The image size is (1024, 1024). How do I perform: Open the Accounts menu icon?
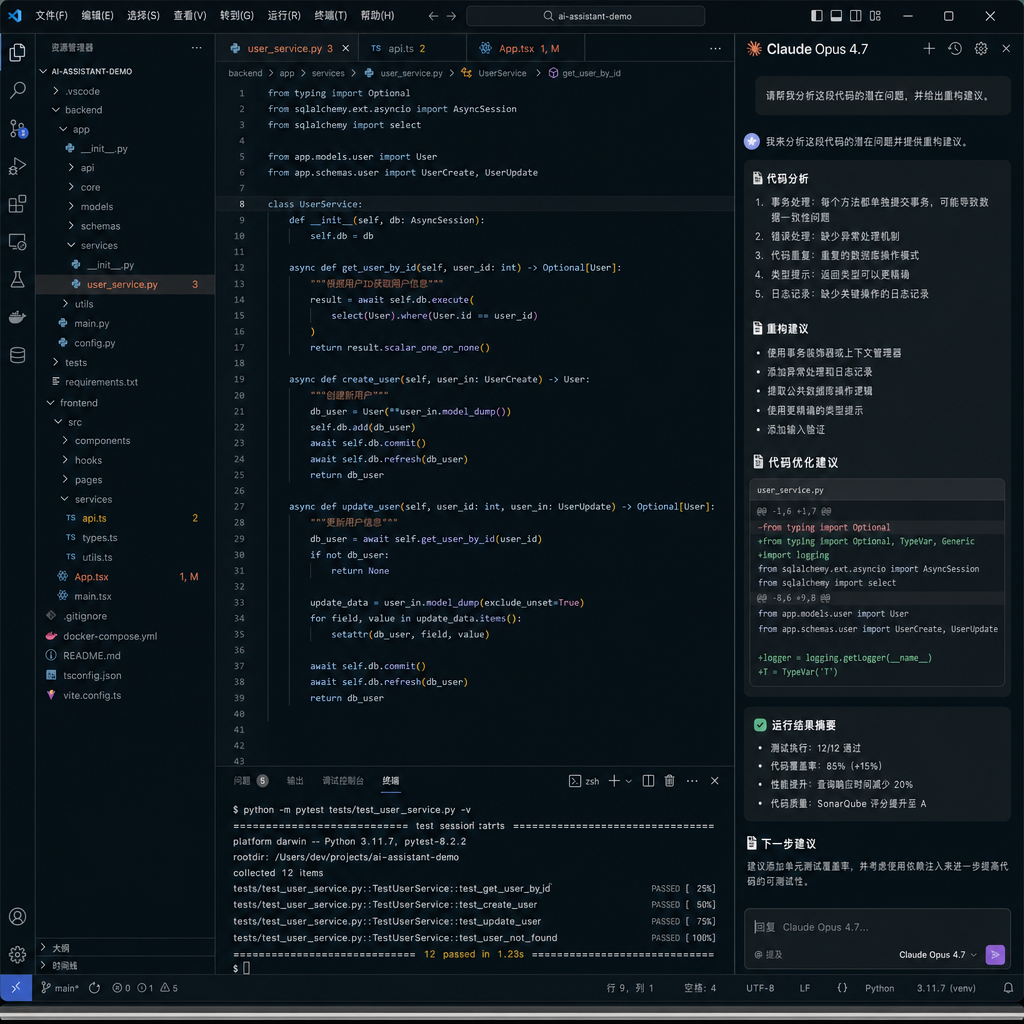pyautogui.click(x=18, y=917)
